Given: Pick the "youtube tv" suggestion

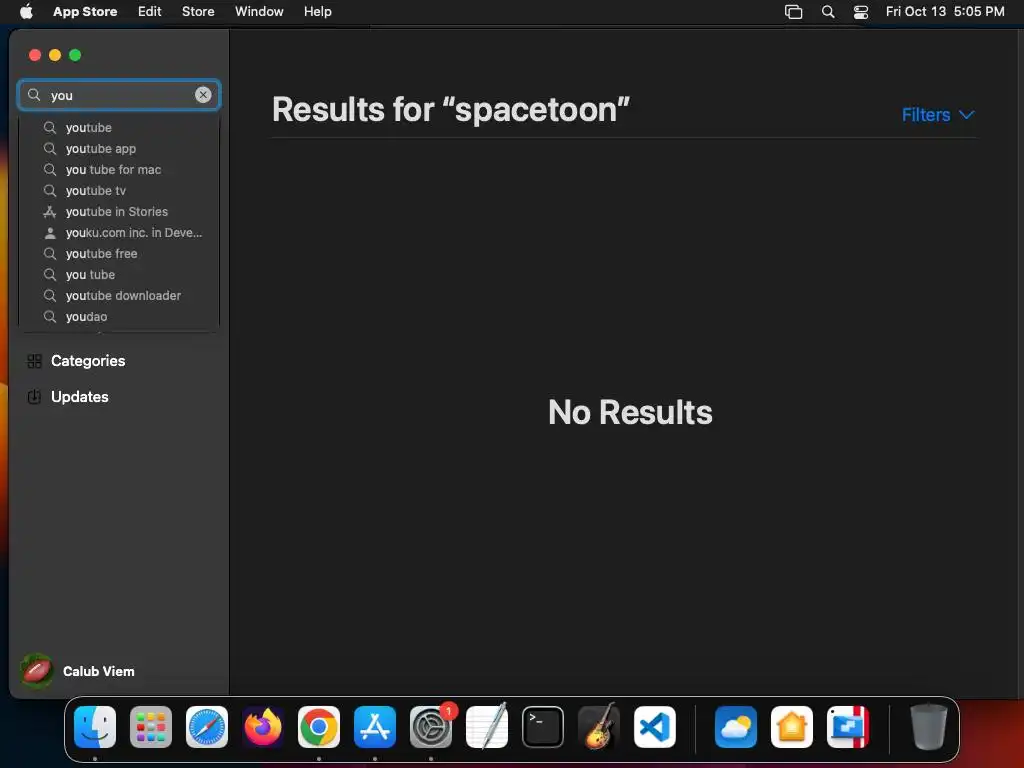Looking at the screenshot, I should coord(120,190).
